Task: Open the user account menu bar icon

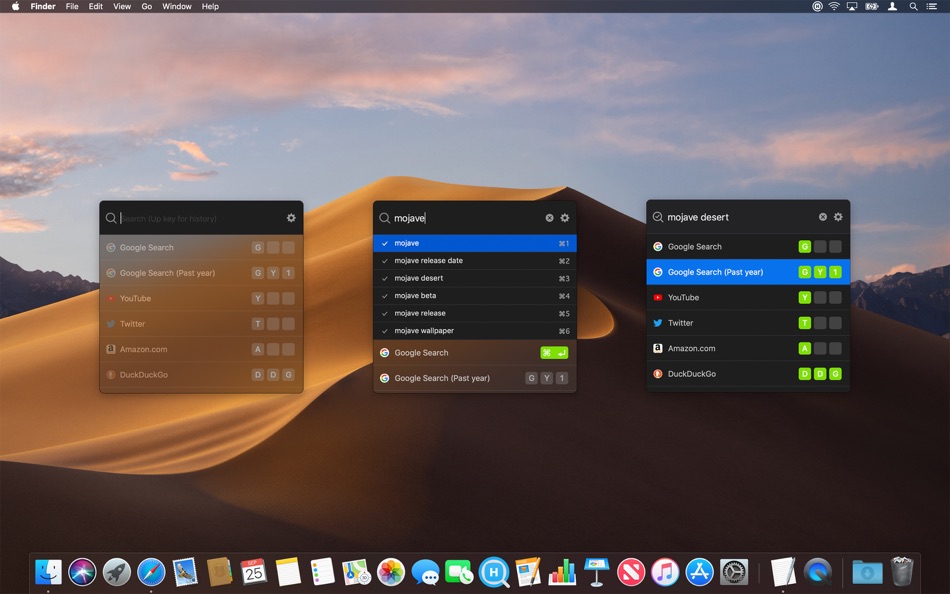Action: point(892,6)
